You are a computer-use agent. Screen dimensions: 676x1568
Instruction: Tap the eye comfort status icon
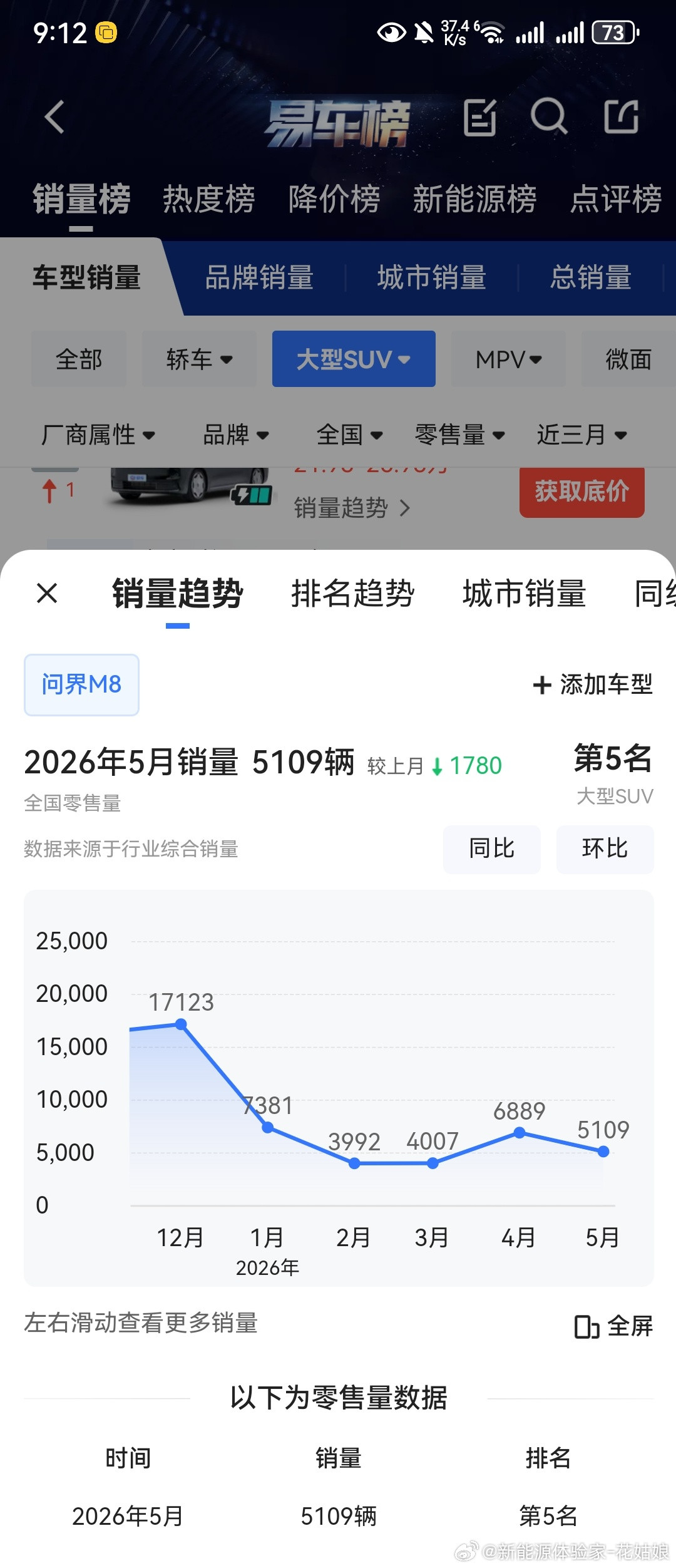pos(392,33)
